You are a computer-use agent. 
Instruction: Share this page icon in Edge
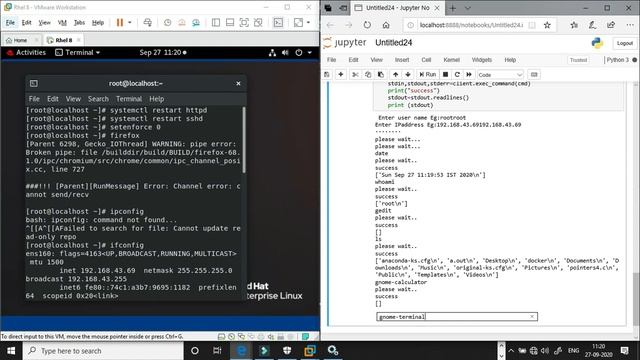(611, 25)
